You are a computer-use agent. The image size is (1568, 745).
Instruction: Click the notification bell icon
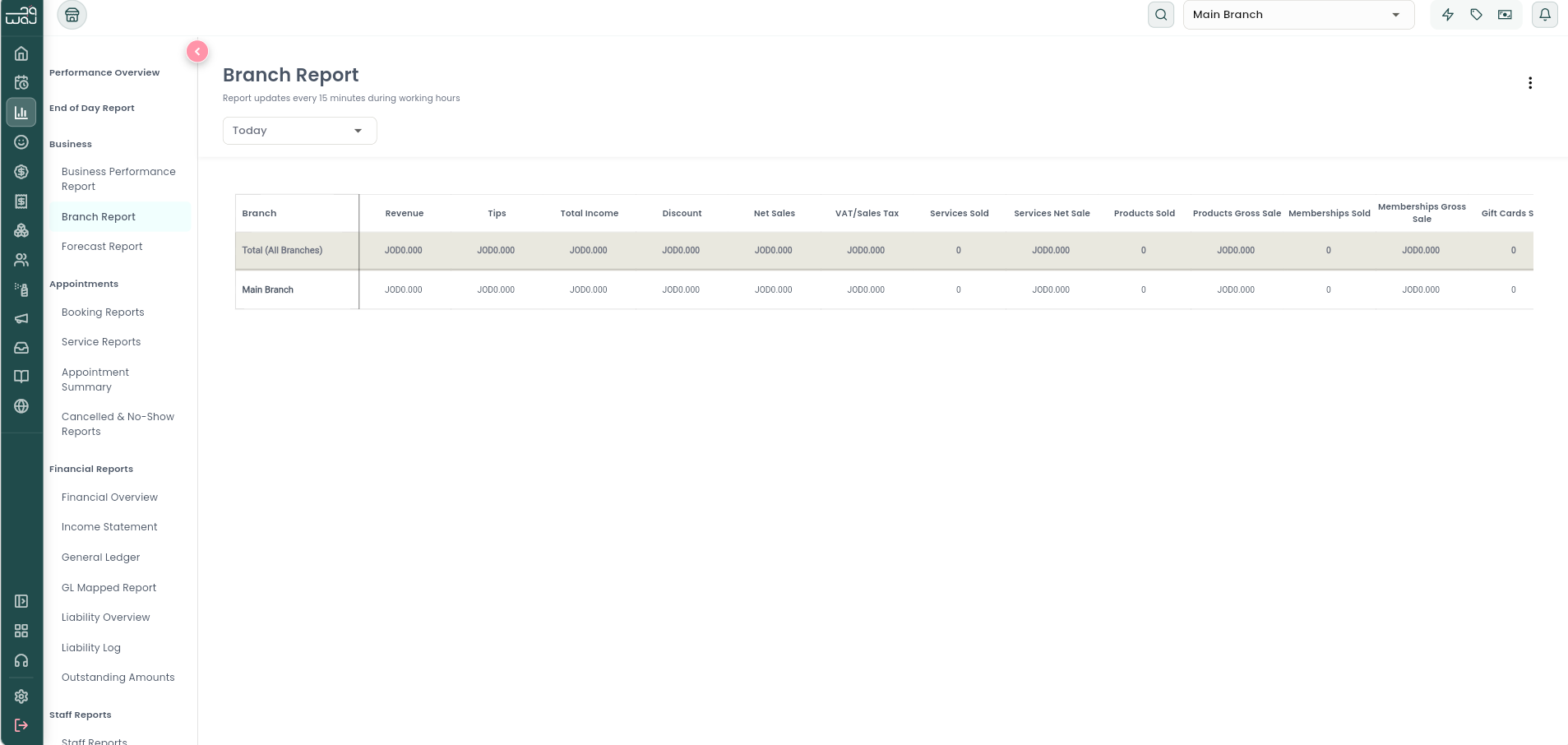1545,15
